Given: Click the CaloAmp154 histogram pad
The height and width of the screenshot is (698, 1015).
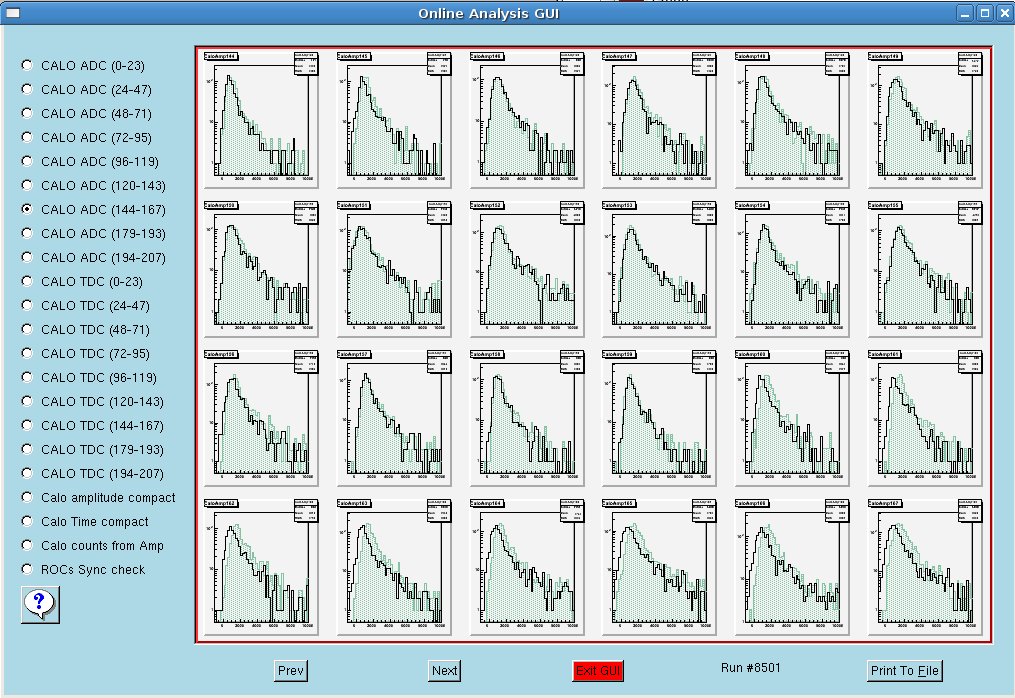Looking at the screenshot, I should (792, 269).
